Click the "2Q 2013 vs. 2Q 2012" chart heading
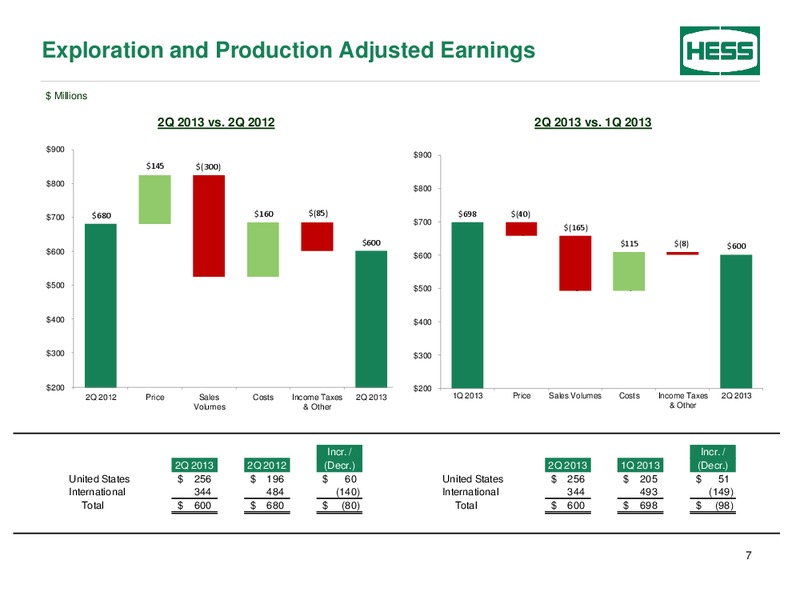Image resolution: width=800 pixels, height=600 pixels. tap(216, 122)
